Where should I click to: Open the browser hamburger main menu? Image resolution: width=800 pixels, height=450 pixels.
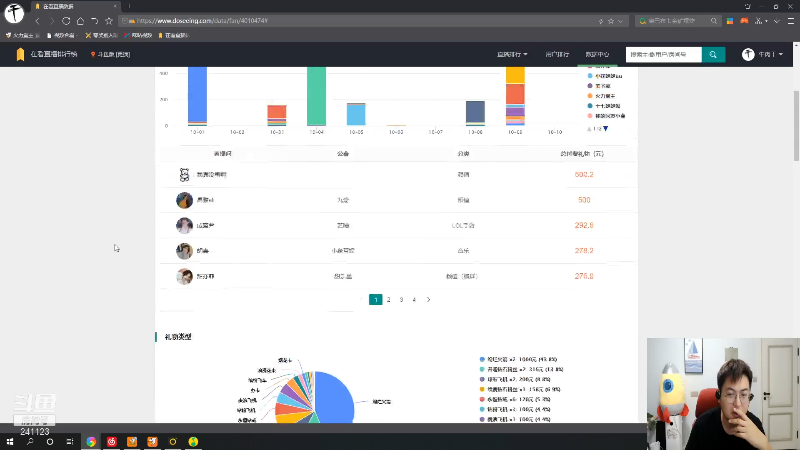(x=791, y=21)
